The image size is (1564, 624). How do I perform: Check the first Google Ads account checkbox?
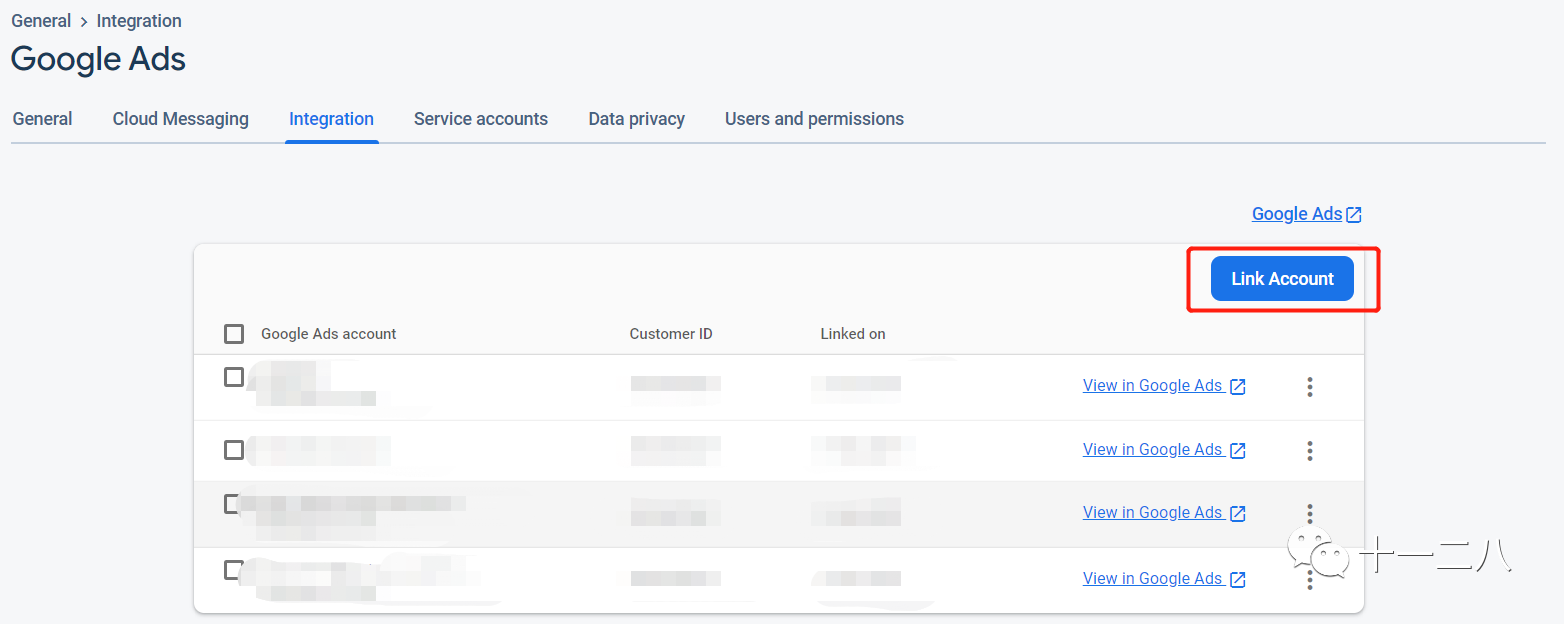tap(234, 377)
